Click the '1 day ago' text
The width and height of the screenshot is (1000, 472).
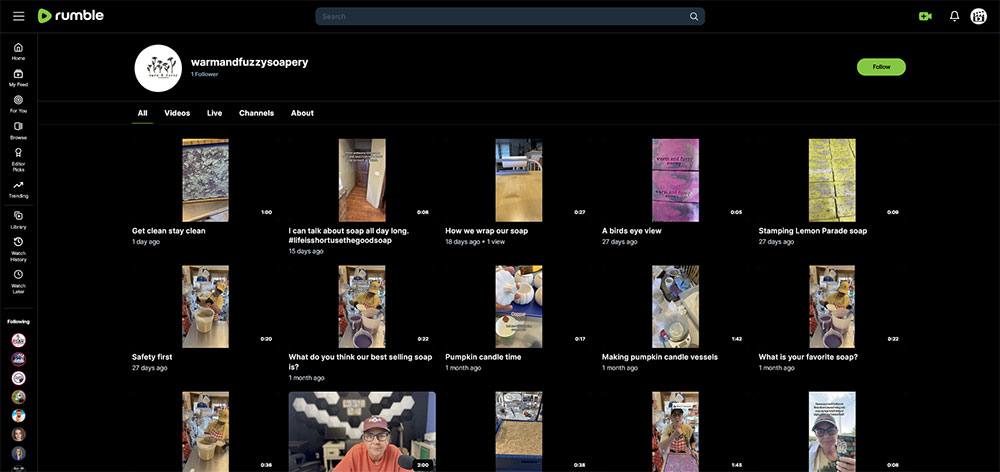click(x=146, y=242)
